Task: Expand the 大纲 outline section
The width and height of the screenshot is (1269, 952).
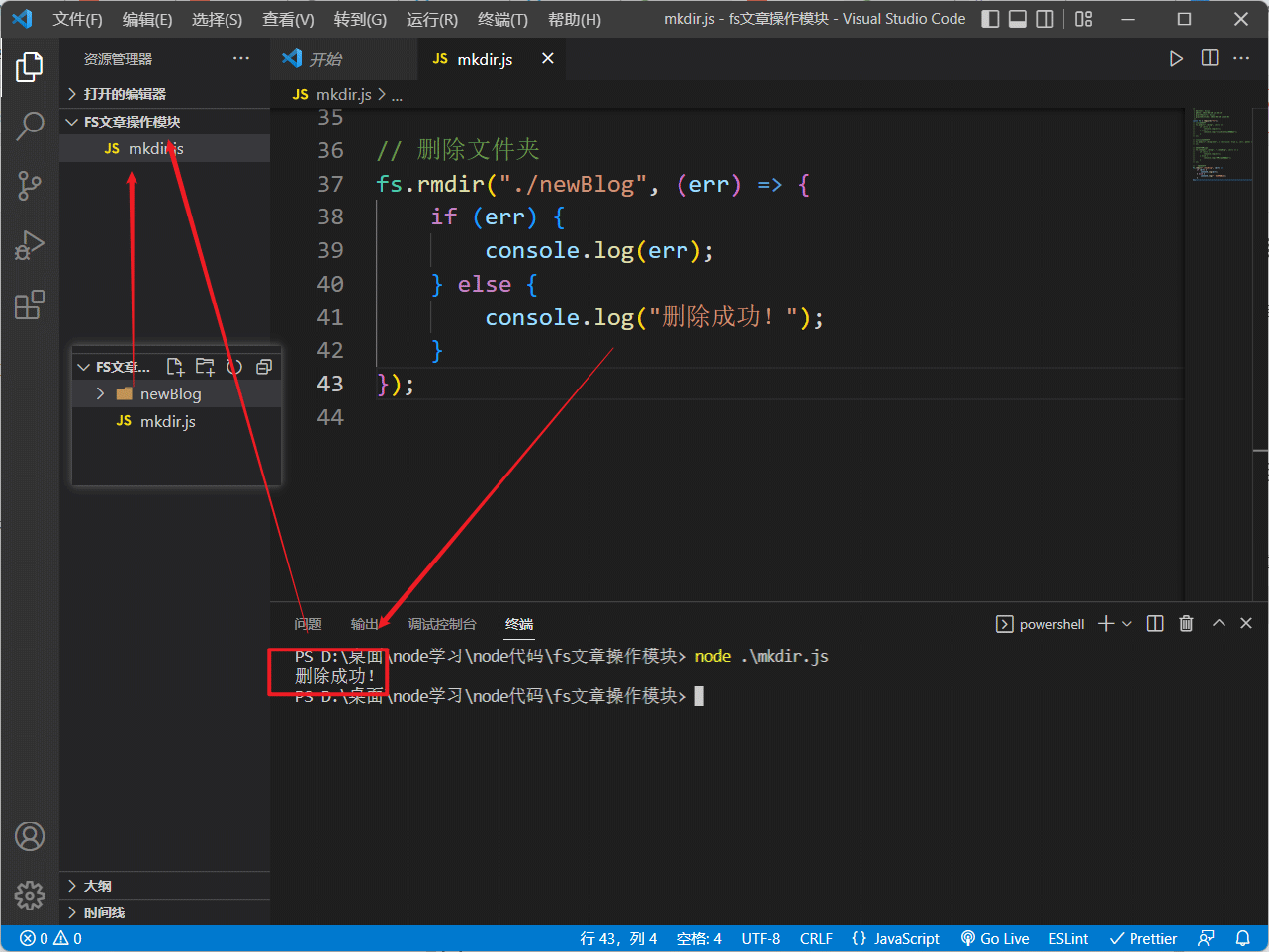Action: coord(164,886)
